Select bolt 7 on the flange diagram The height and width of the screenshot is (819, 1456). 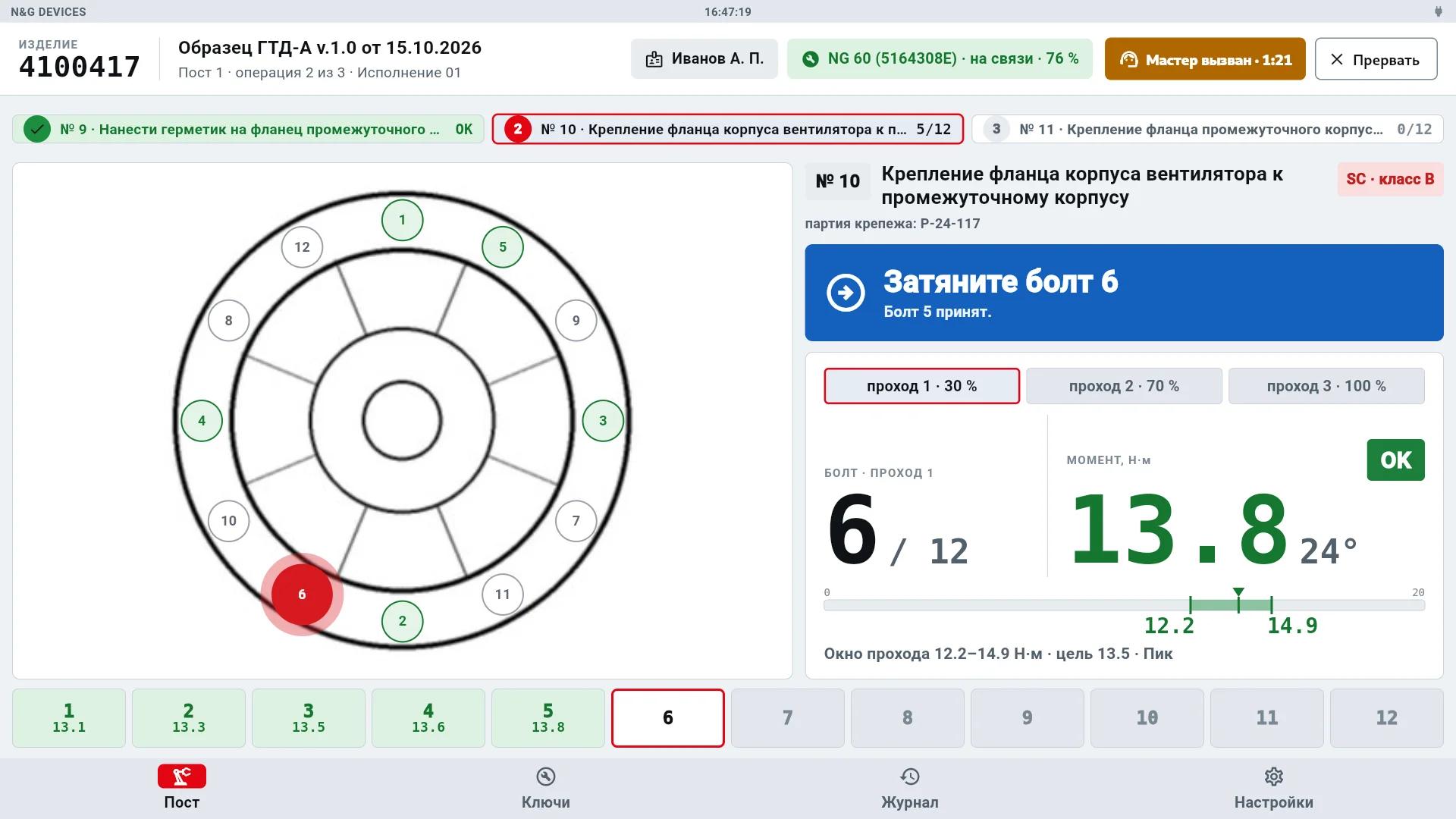coord(576,521)
